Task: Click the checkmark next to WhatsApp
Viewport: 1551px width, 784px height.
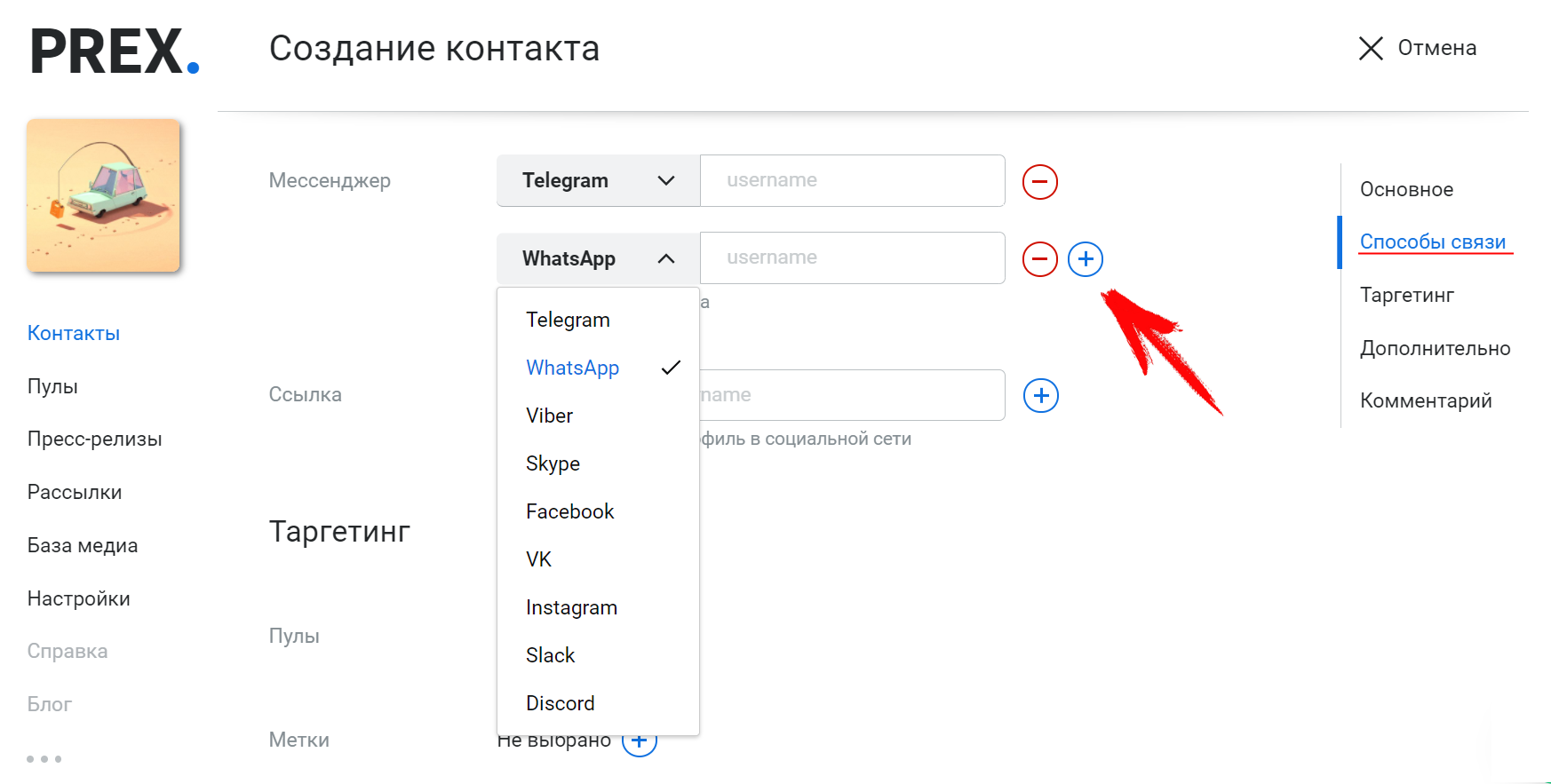Action: (671, 368)
